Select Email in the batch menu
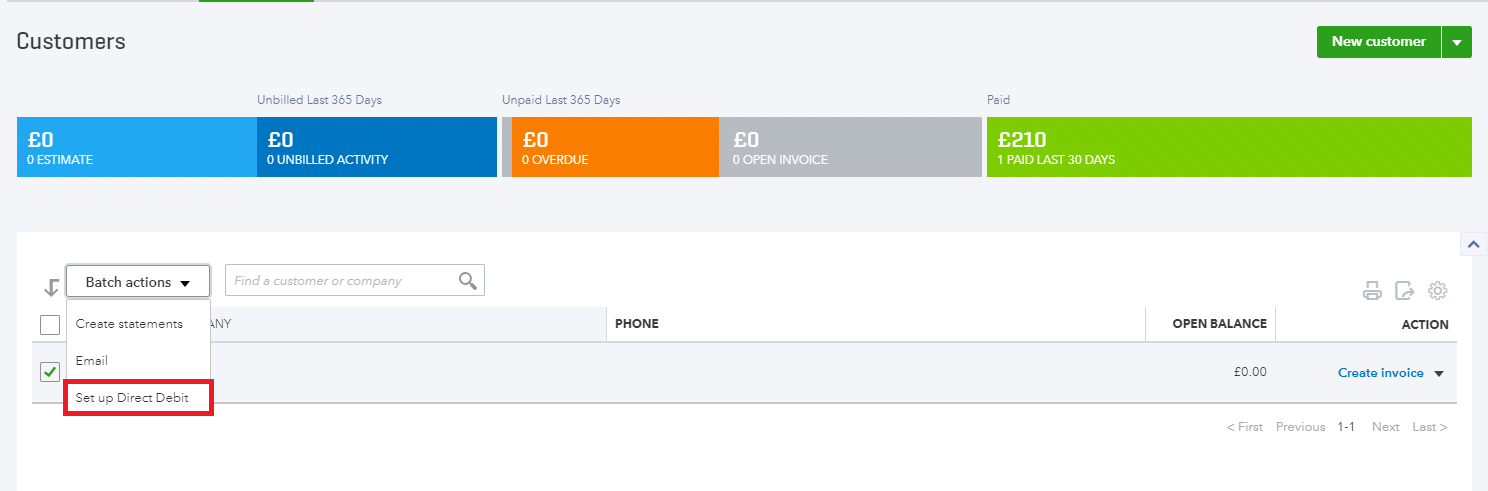The image size is (1488, 491). 92,360
